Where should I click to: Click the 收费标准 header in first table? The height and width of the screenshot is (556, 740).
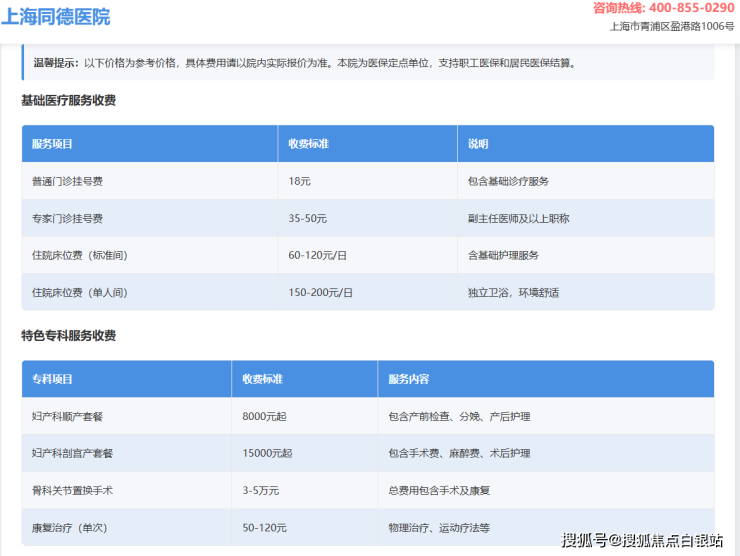[x=308, y=144]
